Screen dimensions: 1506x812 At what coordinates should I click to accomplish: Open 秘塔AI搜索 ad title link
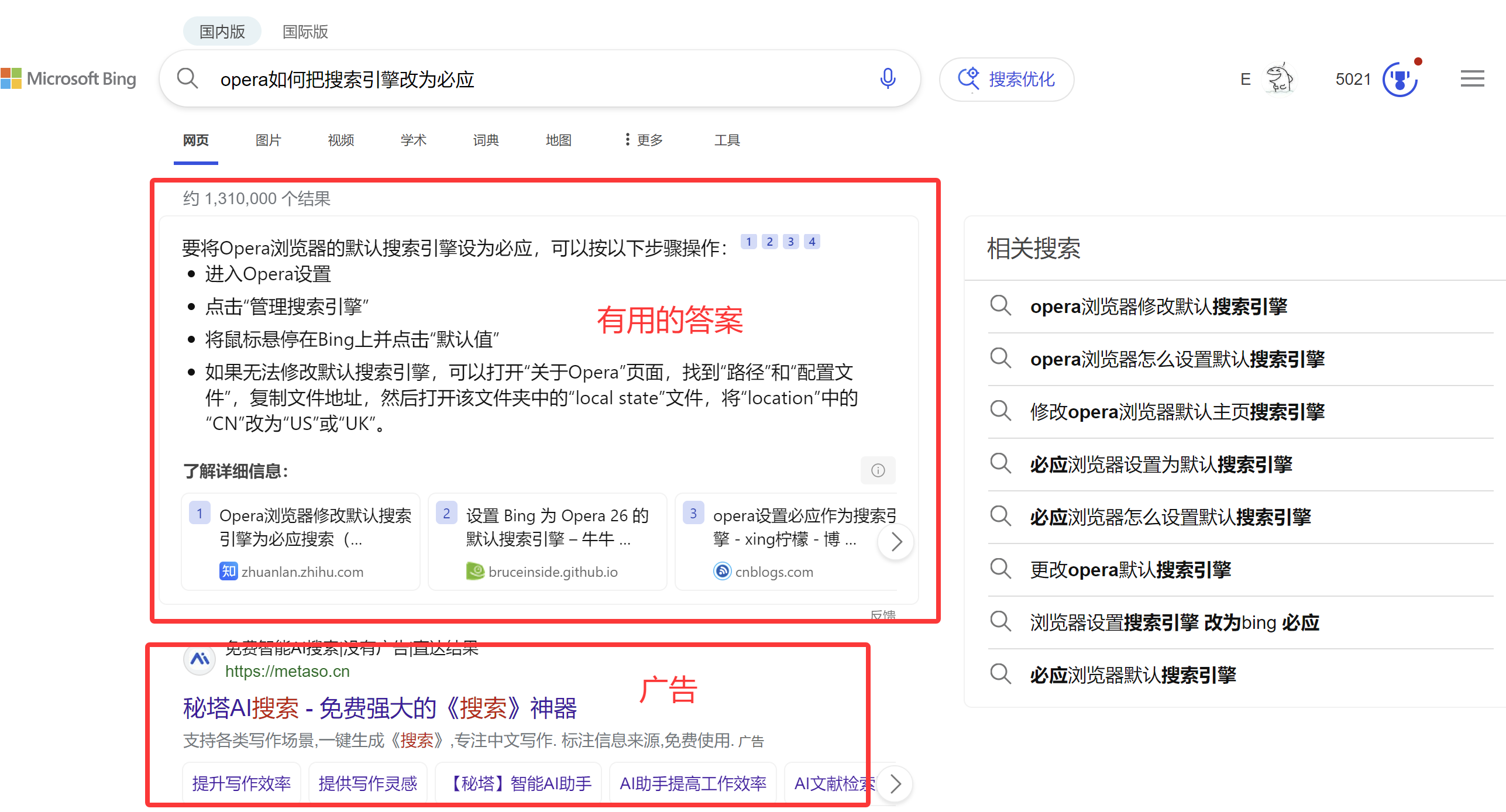click(x=380, y=708)
